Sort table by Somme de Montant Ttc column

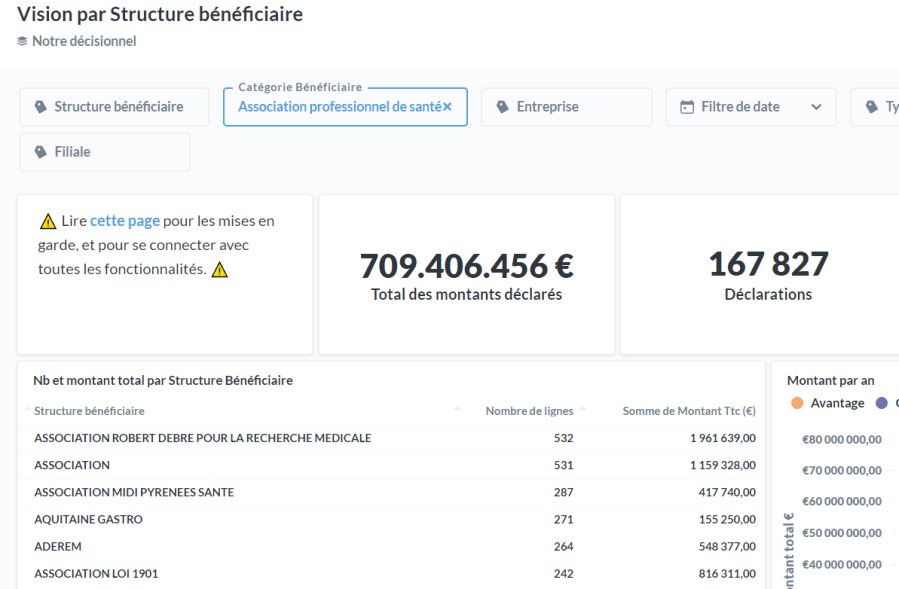click(x=688, y=411)
